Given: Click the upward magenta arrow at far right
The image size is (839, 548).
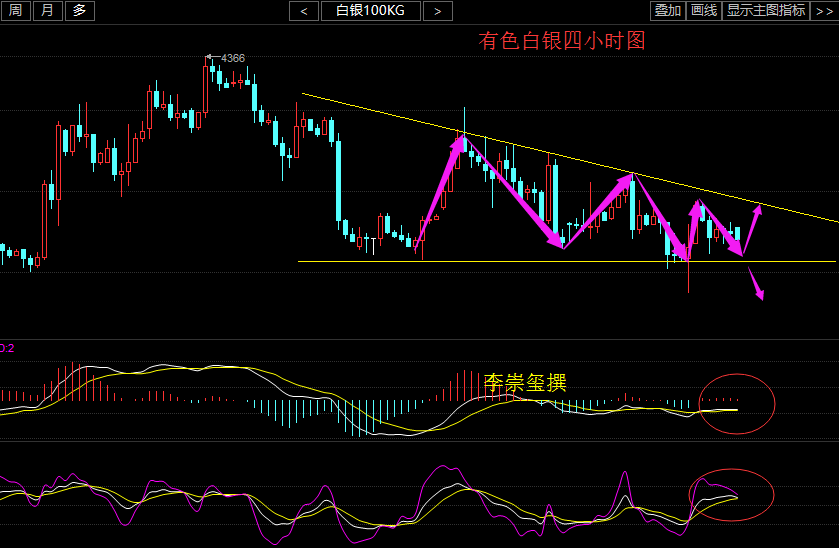Looking at the screenshot, I should (x=753, y=222).
